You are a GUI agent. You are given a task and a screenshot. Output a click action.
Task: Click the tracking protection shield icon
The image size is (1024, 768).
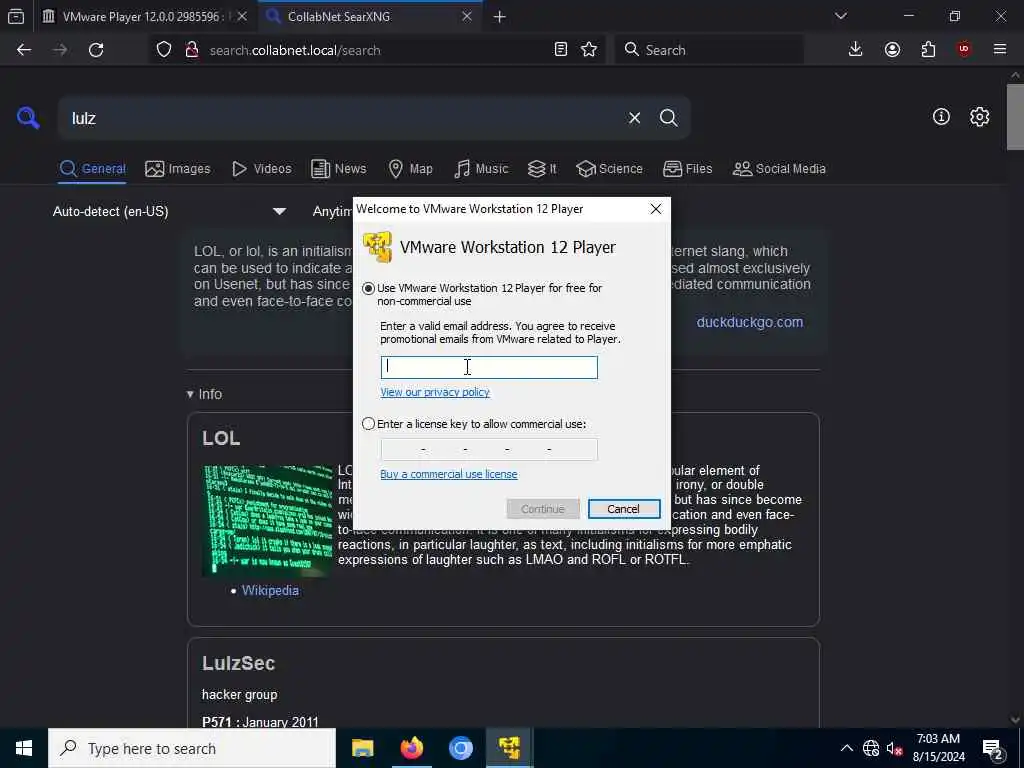pyautogui.click(x=164, y=50)
